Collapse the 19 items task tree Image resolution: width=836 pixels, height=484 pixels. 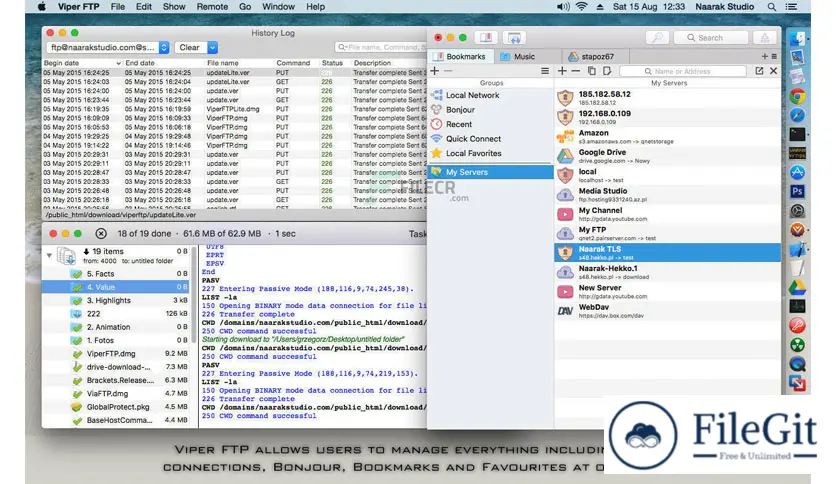coord(49,255)
